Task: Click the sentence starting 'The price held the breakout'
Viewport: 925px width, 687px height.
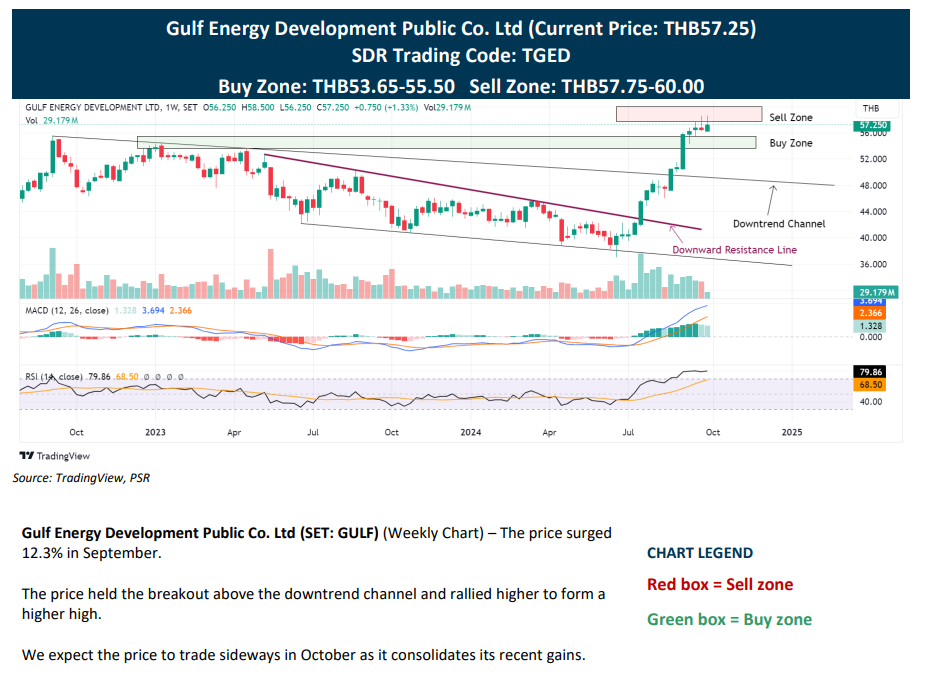Action: coord(313,604)
